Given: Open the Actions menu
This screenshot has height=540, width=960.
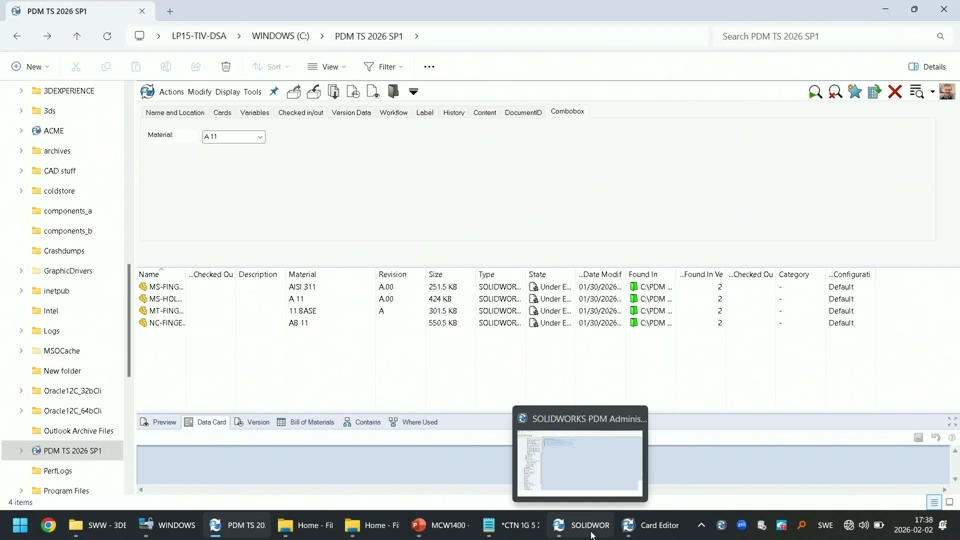Looking at the screenshot, I should [x=171, y=92].
